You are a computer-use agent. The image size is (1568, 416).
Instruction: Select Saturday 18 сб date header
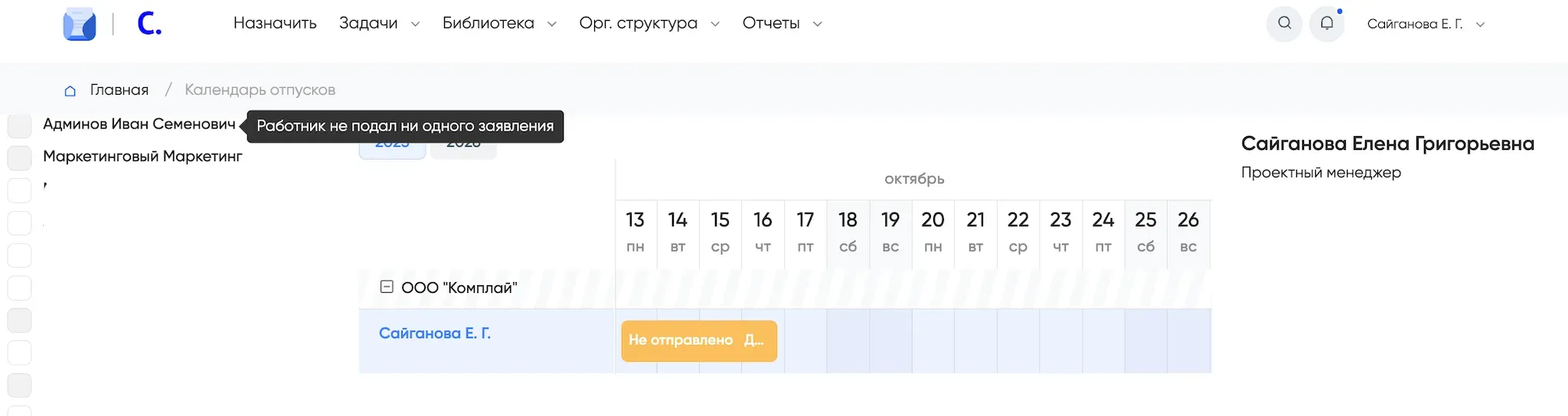(848, 232)
